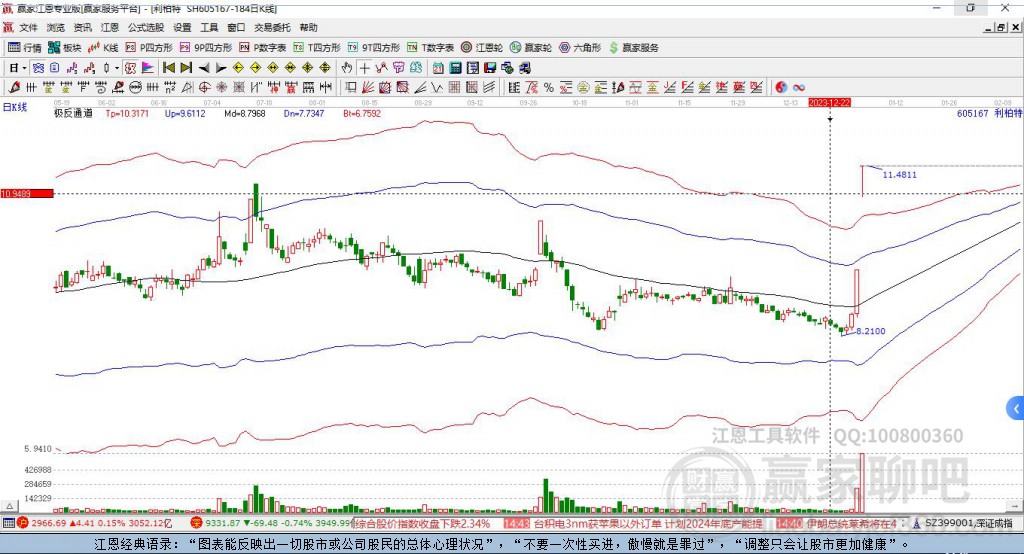Open the 赢家轮 wheel tool
The width and height of the screenshot is (1024, 554).
(531, 48)
